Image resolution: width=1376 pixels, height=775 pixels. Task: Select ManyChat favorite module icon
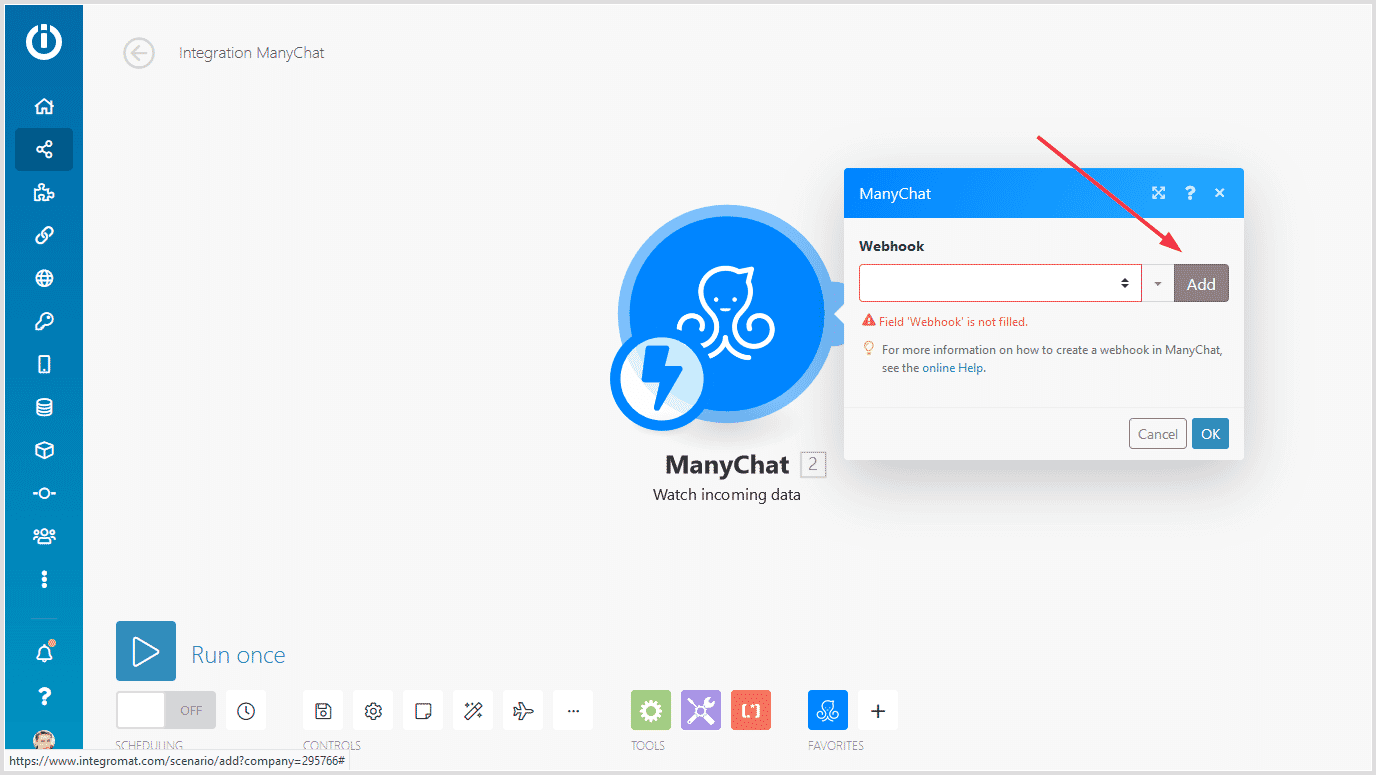pos(828,711)
